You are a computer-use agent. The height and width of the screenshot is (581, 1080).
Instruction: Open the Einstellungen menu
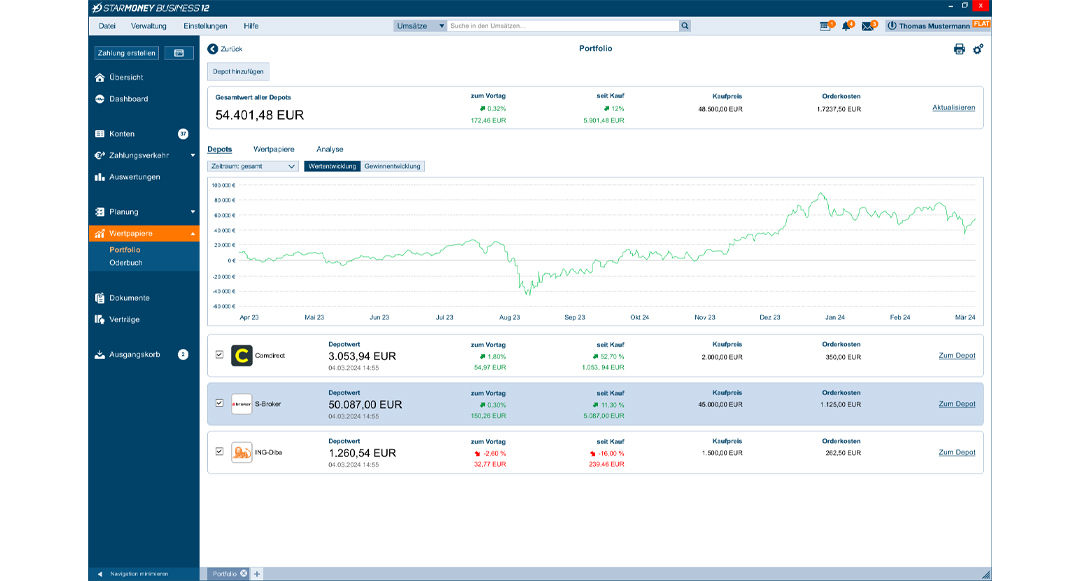205,26
